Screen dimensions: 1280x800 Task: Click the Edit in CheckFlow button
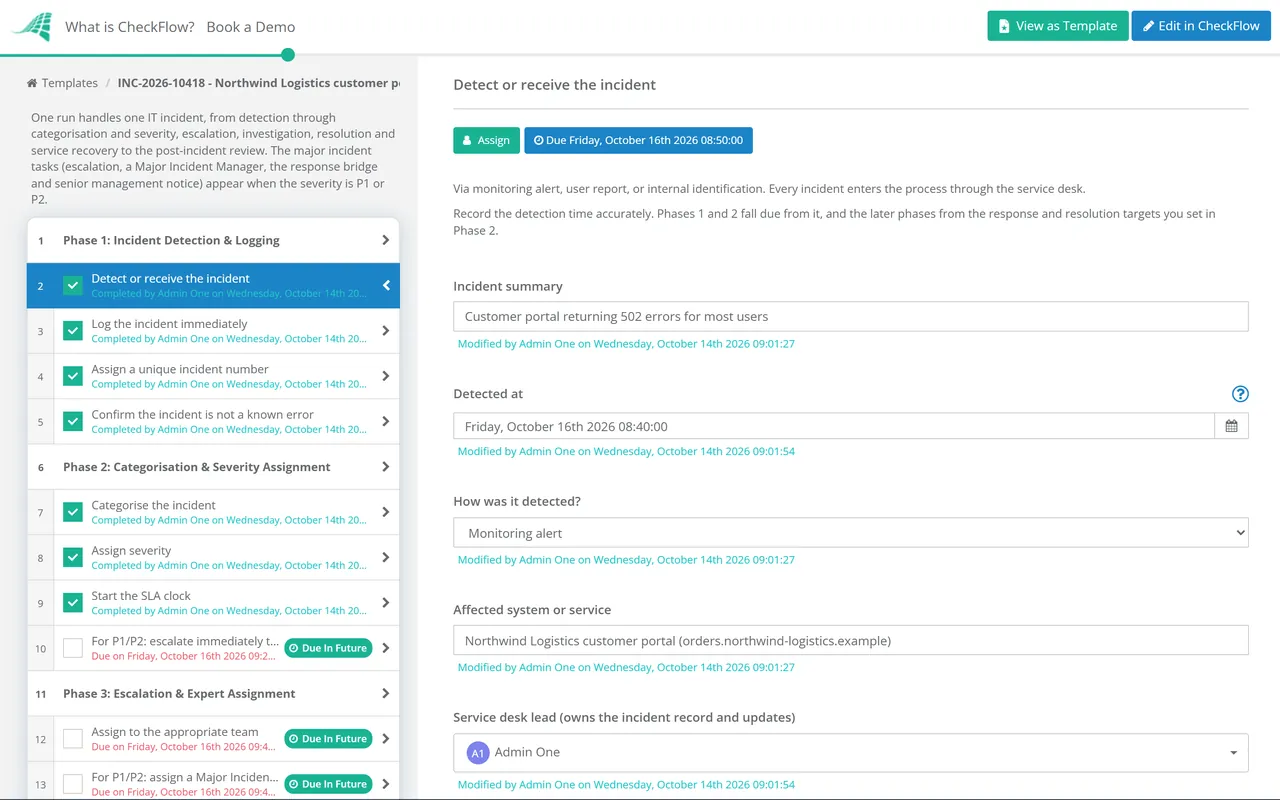(1201, 26)
